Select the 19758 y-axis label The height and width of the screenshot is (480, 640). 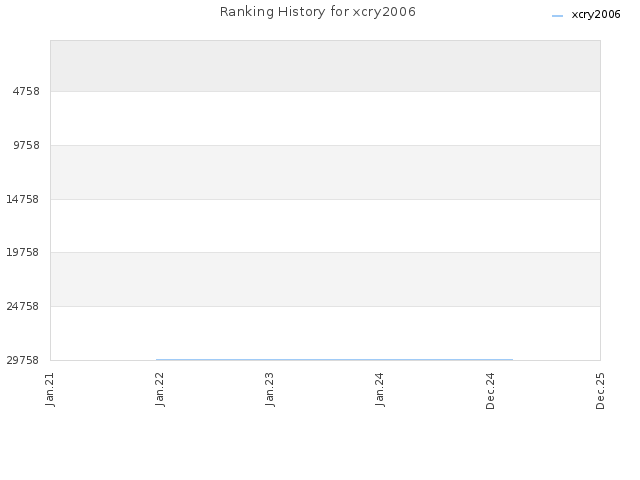pyautogui.click(x=22, y=252)
